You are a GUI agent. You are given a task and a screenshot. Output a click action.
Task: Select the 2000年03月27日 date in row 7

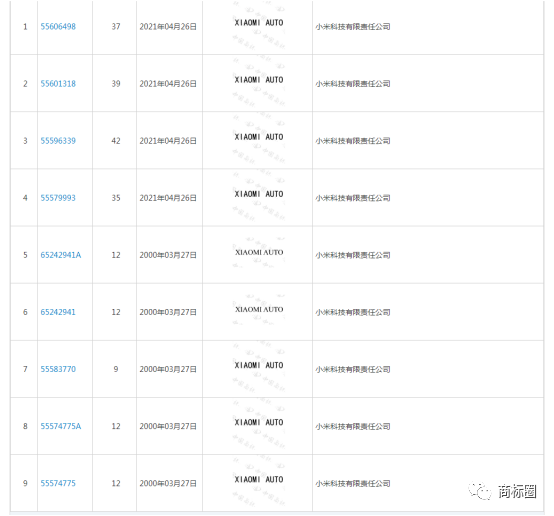click(x=168, y=369)
